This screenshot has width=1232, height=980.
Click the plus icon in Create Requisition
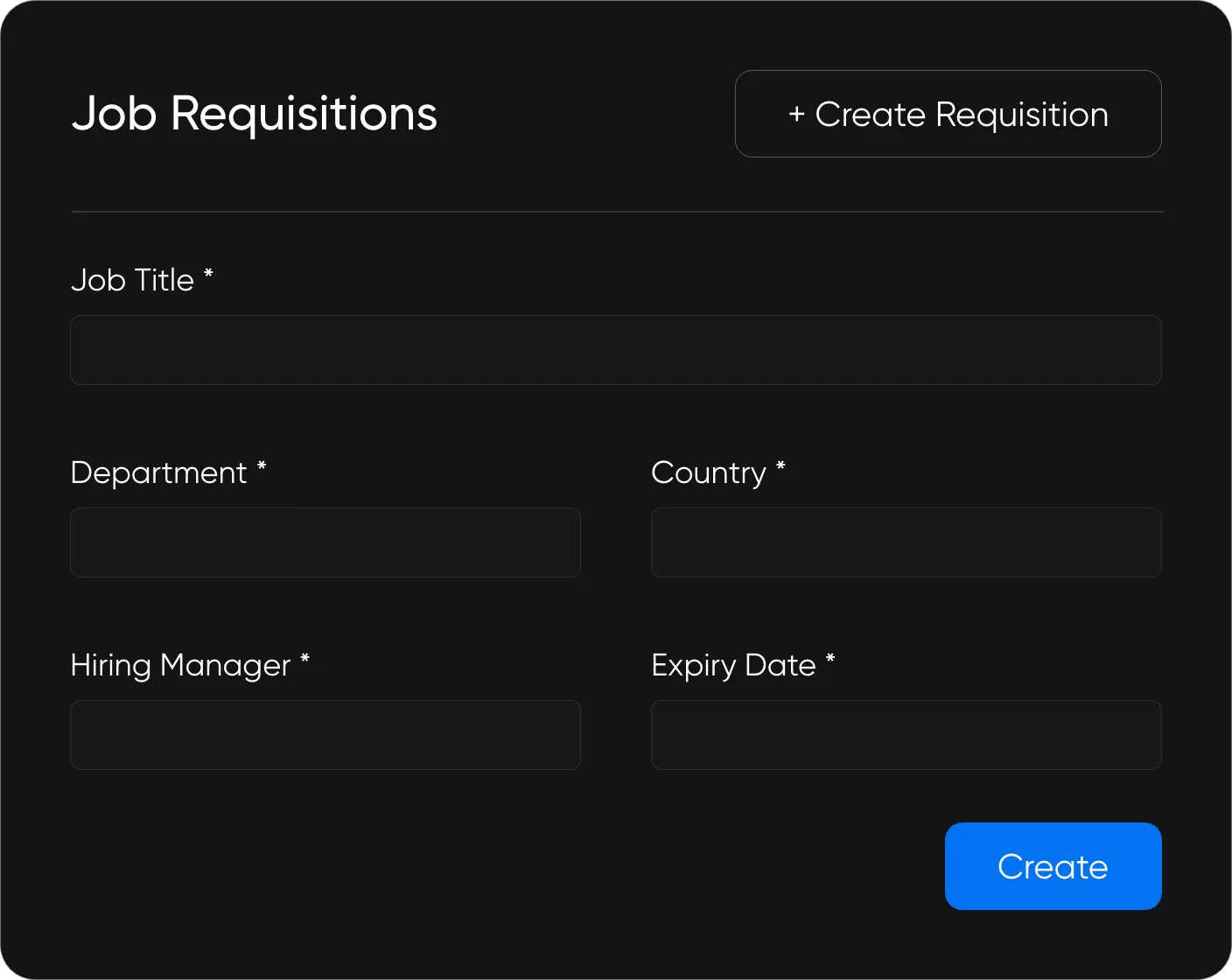point(796,115)
